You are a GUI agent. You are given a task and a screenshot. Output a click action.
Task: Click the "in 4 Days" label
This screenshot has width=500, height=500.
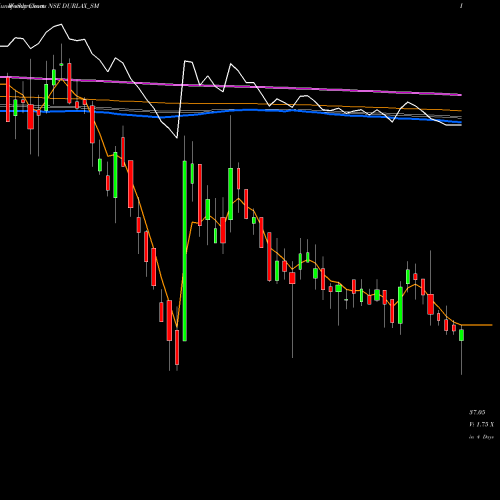(481, 437)
